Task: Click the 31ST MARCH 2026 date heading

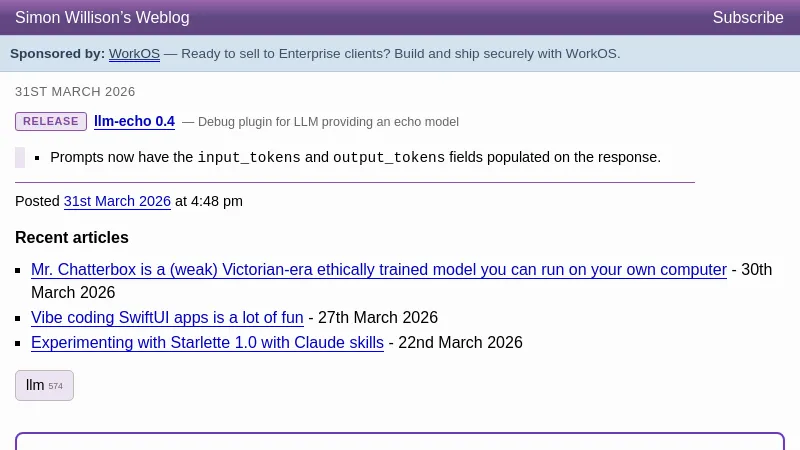Action: pyautogui.click(x=75, y=92)
